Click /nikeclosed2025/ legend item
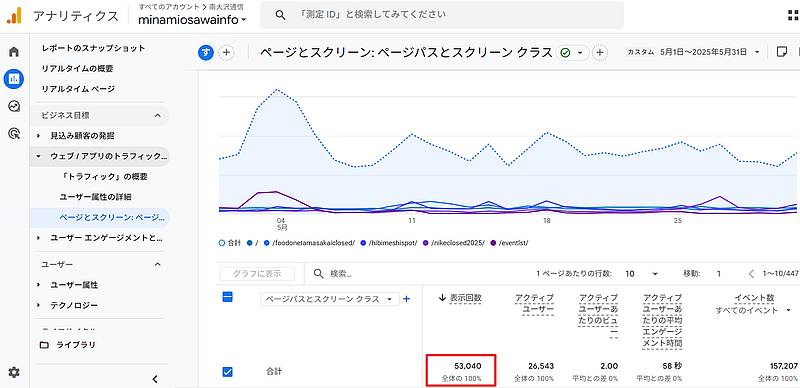Image resolution: width=800 pixels, height=388 pixels. 453,243
